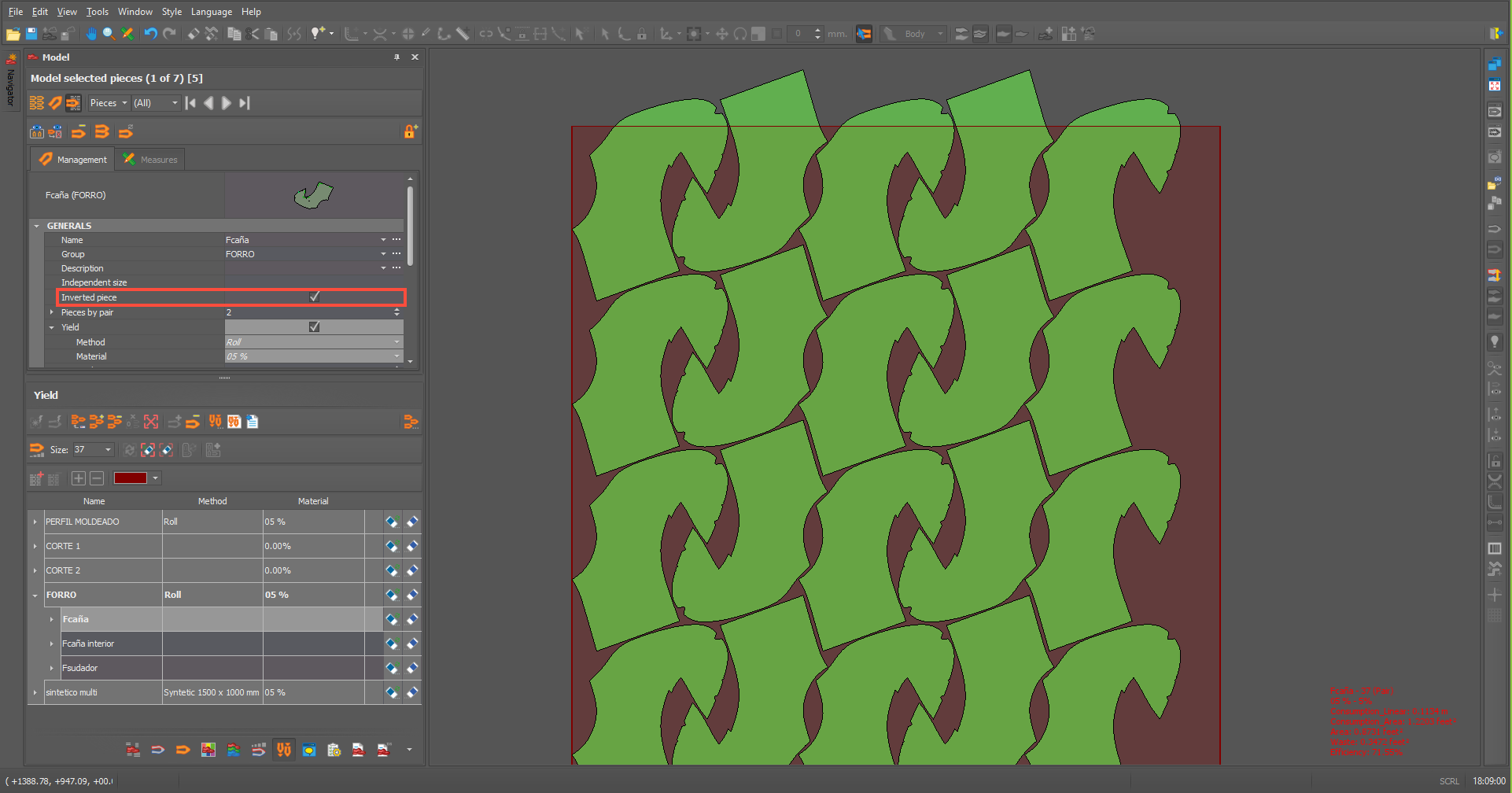Select the Pan hand tool

click(x=91, y=34)
